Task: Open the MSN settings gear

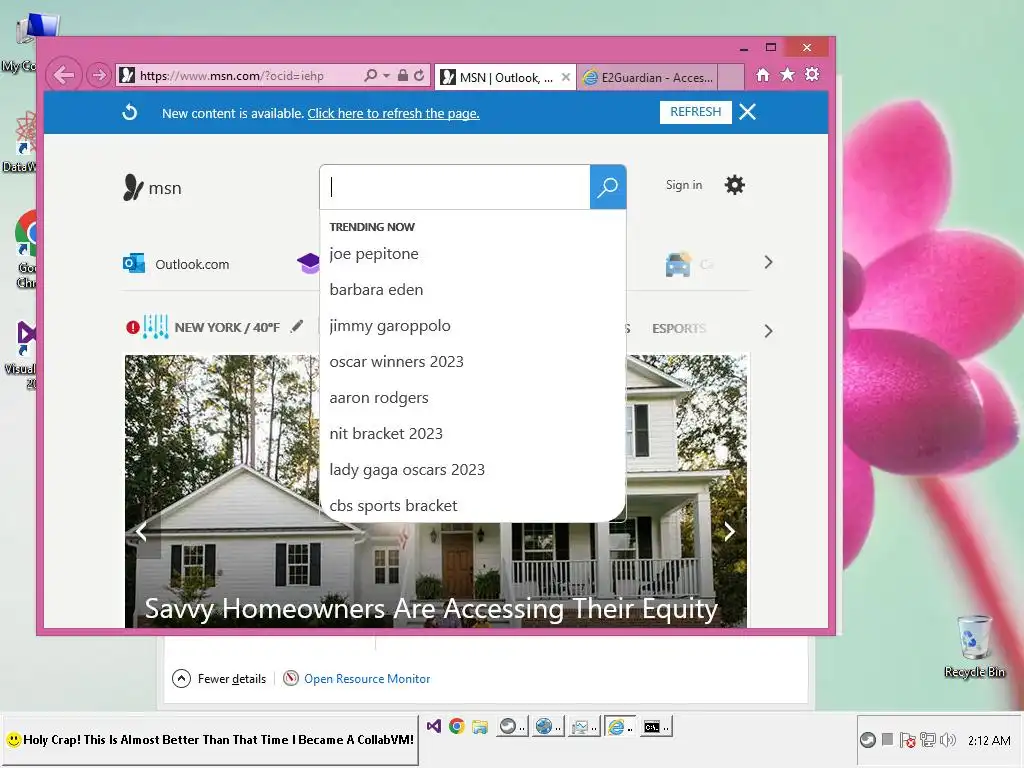Action: 735,185
